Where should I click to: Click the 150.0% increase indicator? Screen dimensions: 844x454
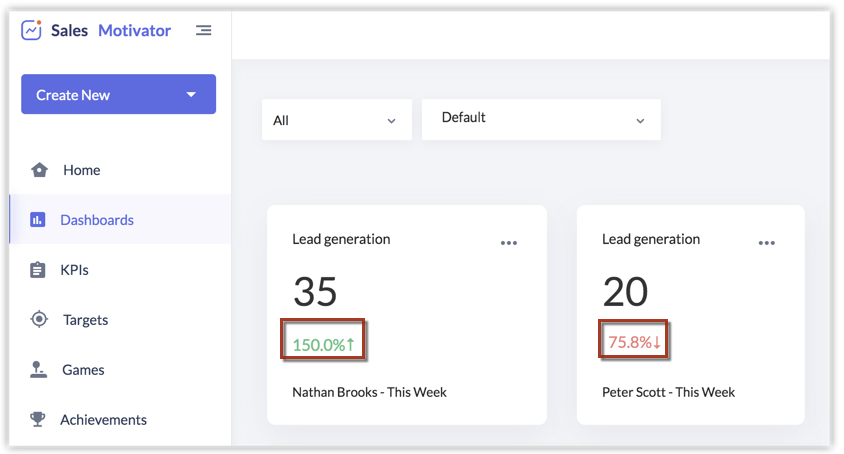pyautogui.click(x=324, y=344)
